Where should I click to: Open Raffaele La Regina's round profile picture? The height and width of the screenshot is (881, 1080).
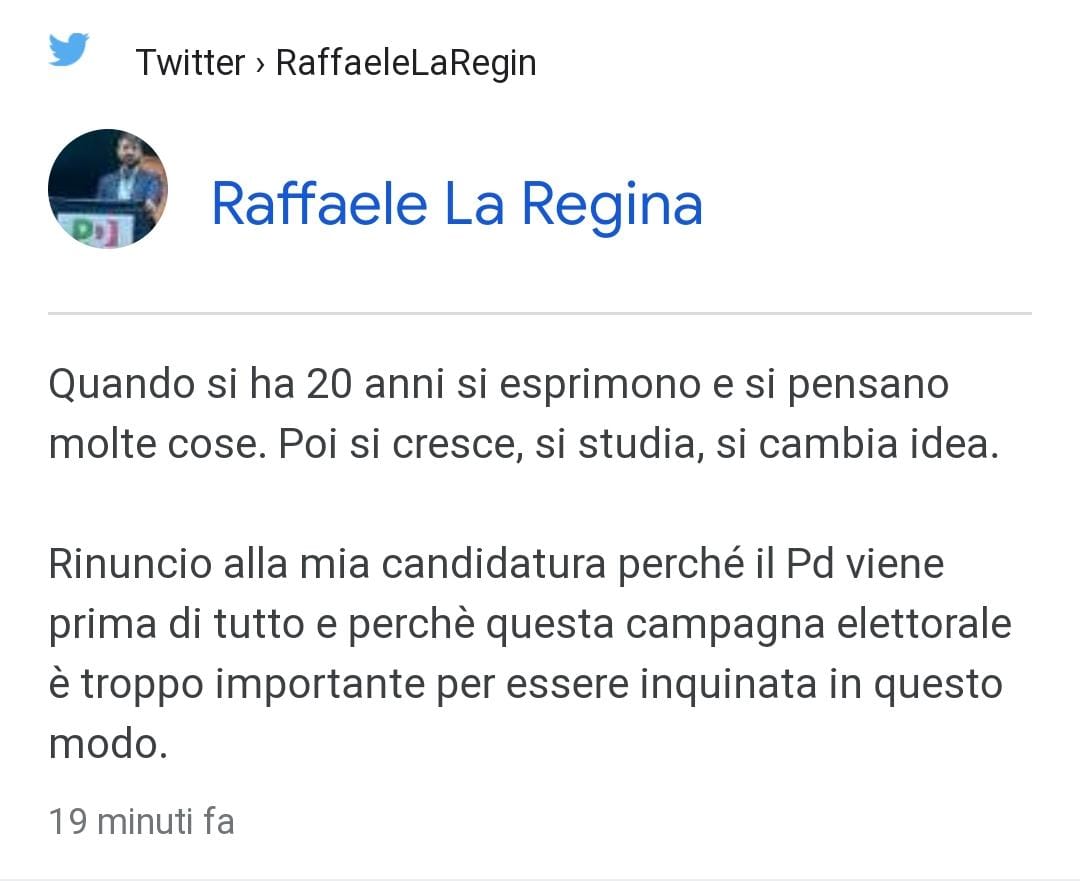click(107, 188)
